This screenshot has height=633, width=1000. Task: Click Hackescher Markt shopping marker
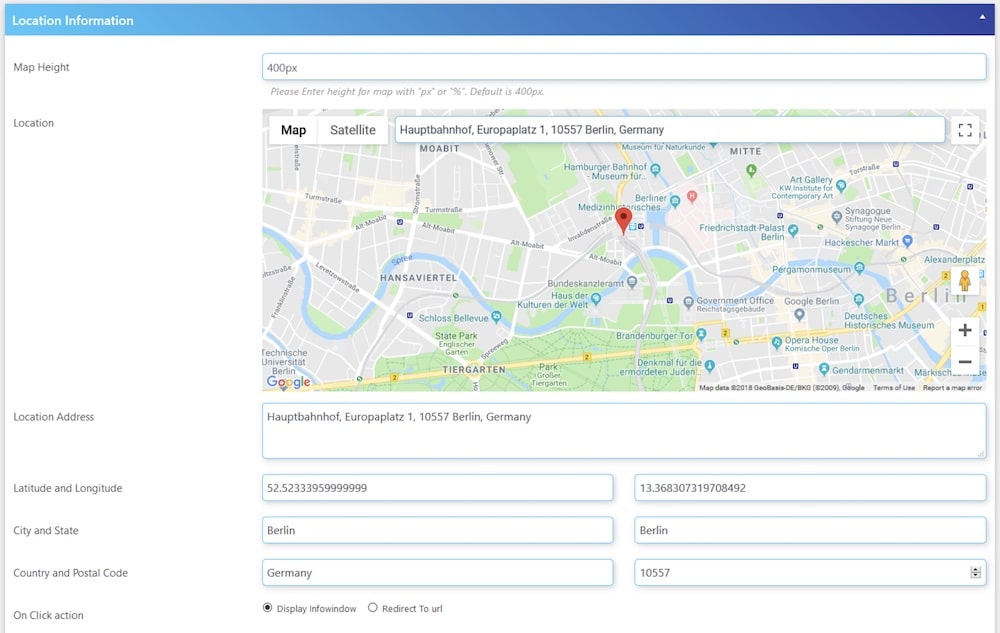point(907,241)
